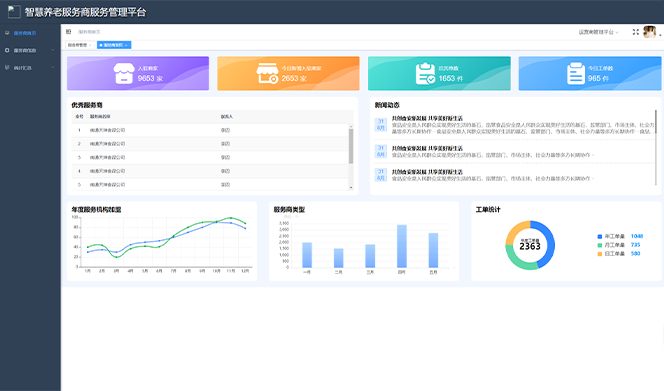Viewport: 664px width, 391px height.
Task: Click the orange new-merchants storefront icon
Action: tap(267, 73)
